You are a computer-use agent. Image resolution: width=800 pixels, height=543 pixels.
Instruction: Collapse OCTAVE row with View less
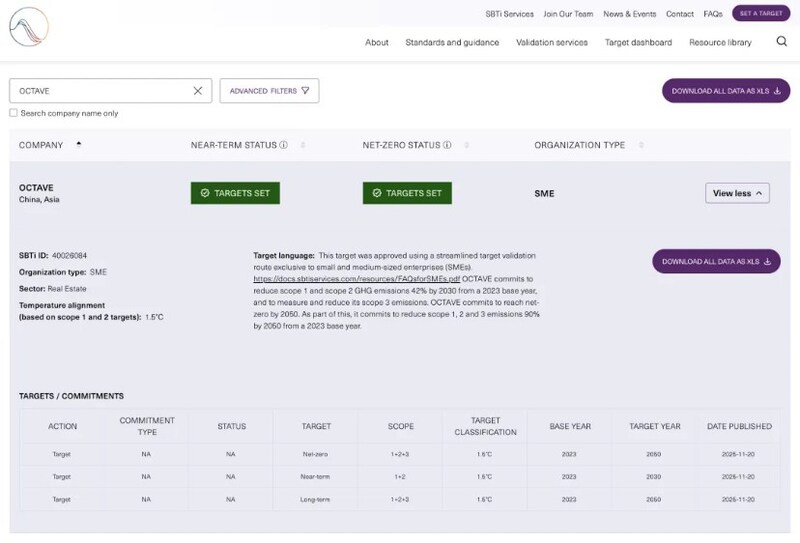coord(737,193)
